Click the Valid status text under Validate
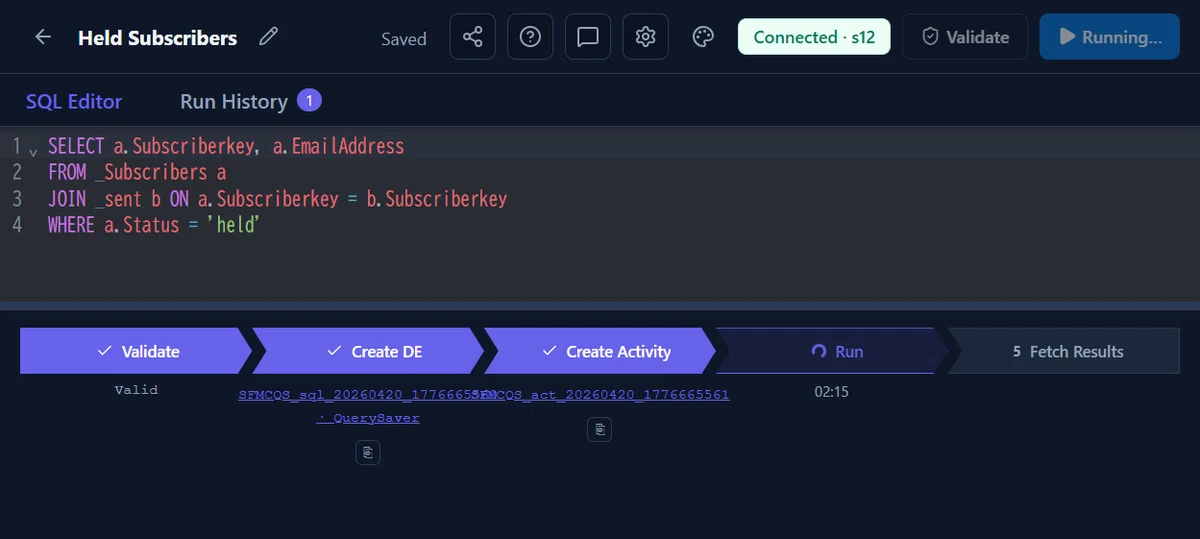1200x539 pixels. tap(136, 390)
